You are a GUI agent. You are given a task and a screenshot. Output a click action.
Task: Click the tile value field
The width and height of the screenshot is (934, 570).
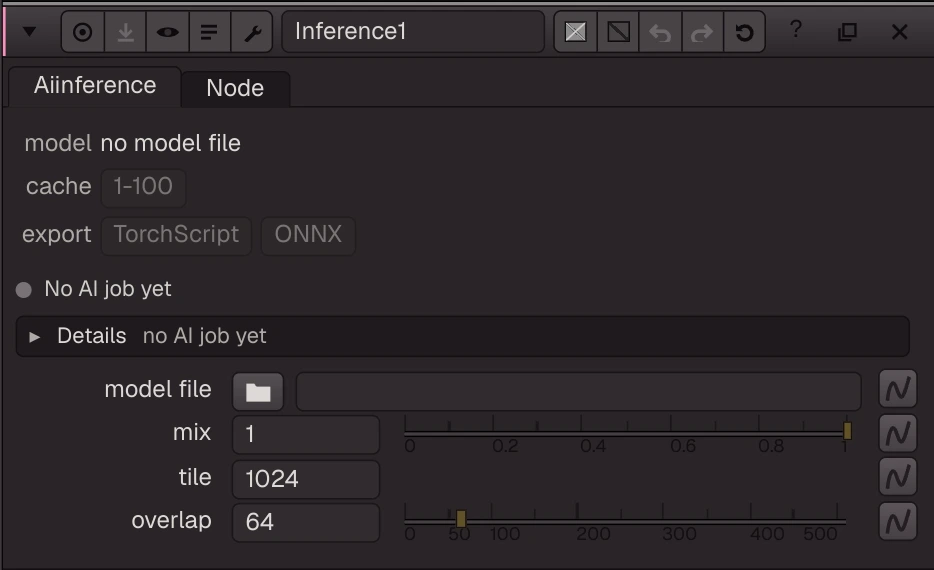pos(306,479)
